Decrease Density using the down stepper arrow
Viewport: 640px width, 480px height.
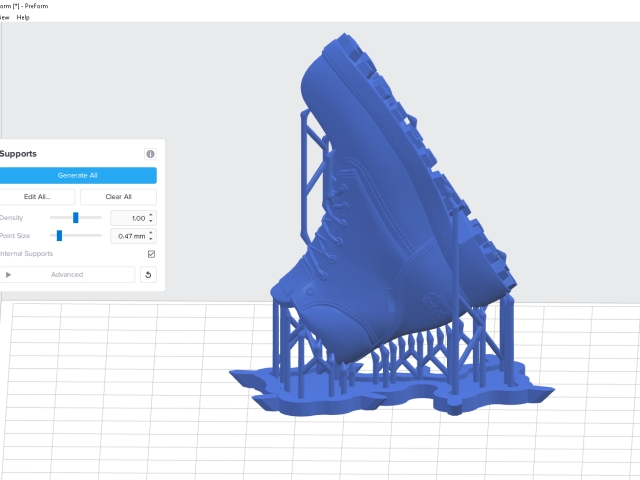click(x=151, y=221)
